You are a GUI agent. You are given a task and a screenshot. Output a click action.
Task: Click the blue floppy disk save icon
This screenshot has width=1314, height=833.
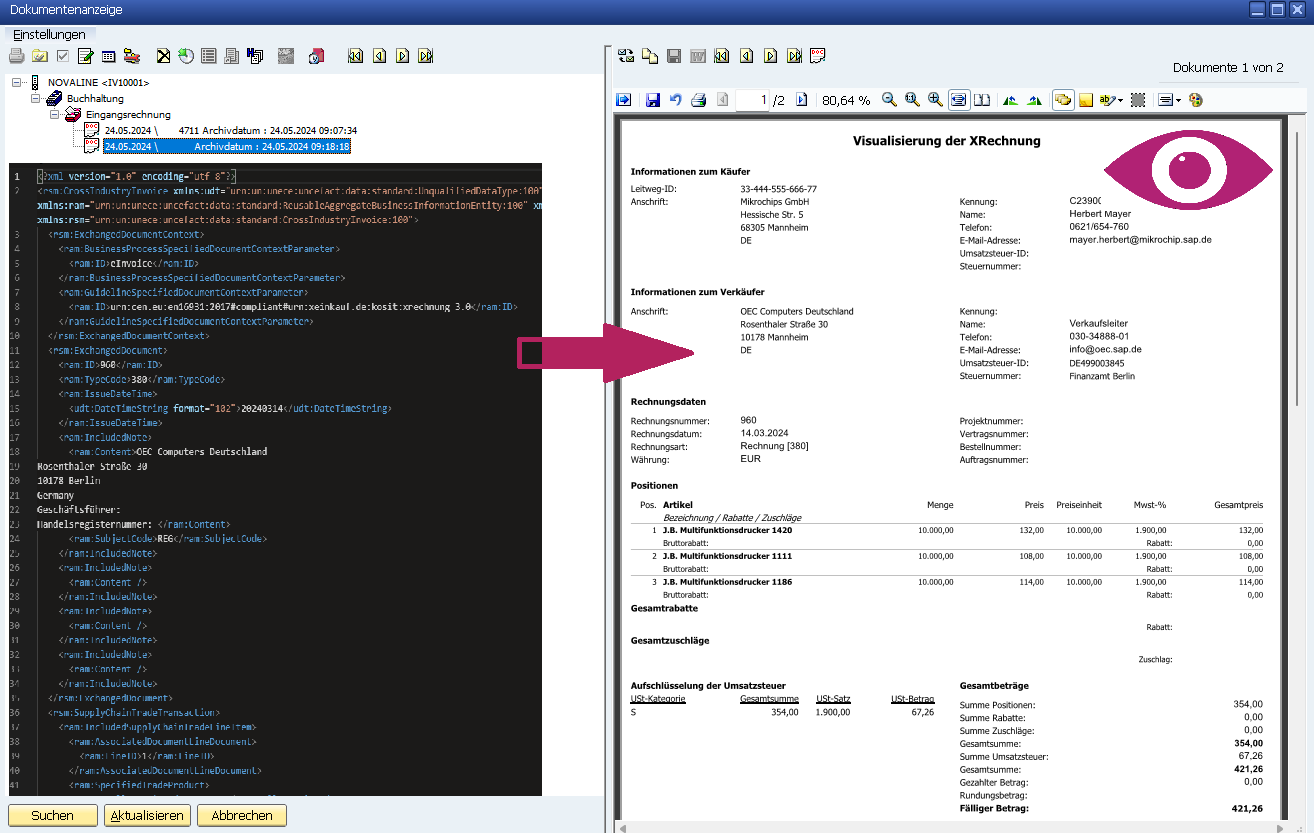tap(653, 100)
